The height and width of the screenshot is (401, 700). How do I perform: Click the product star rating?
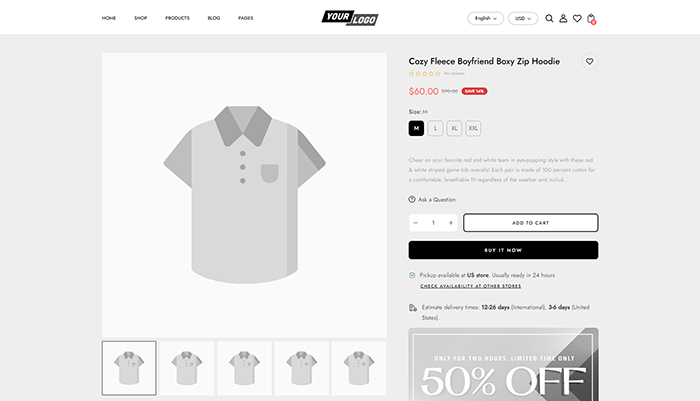coord(424,73)
